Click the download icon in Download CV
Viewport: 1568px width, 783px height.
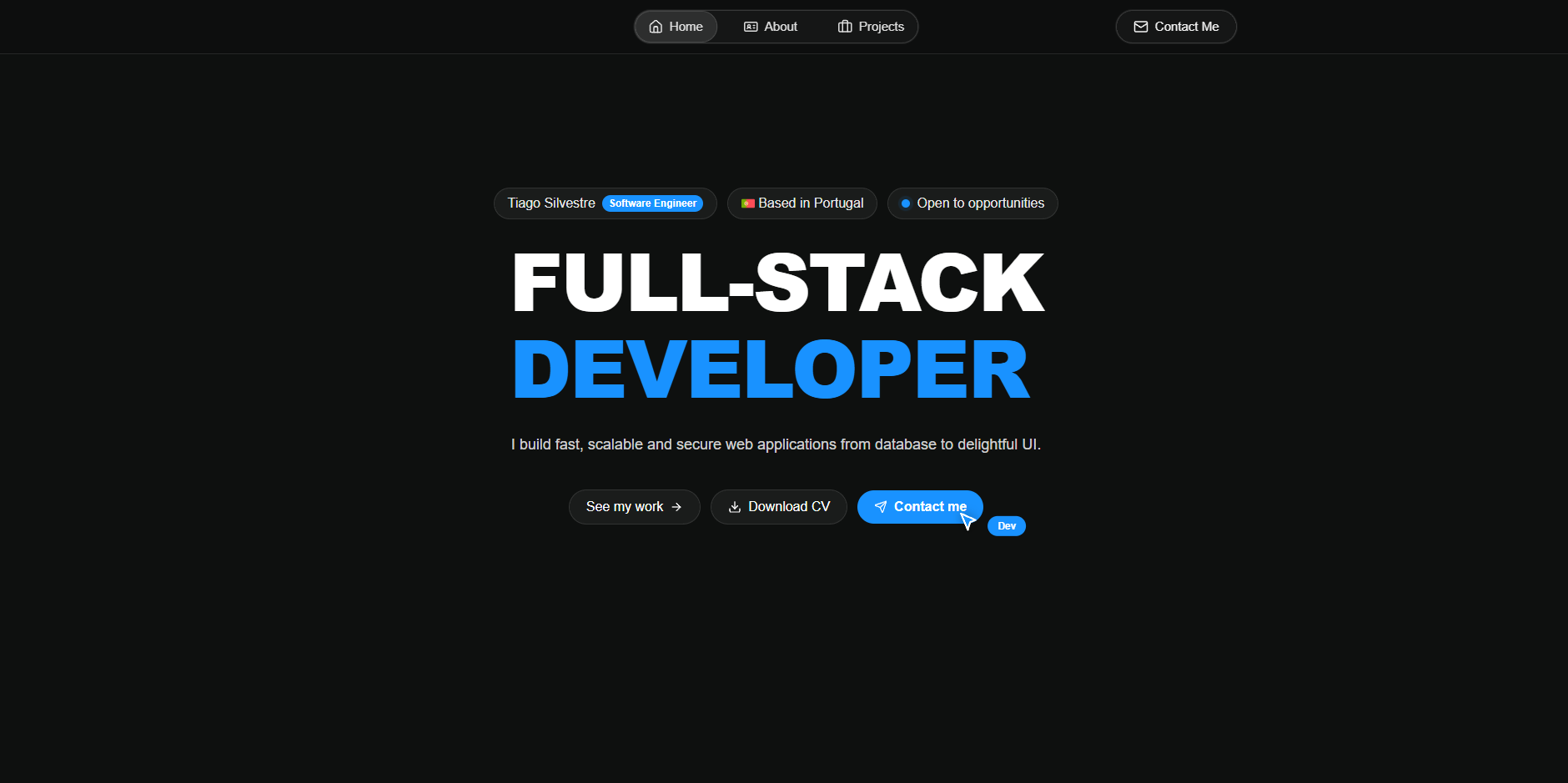(735, 506)
